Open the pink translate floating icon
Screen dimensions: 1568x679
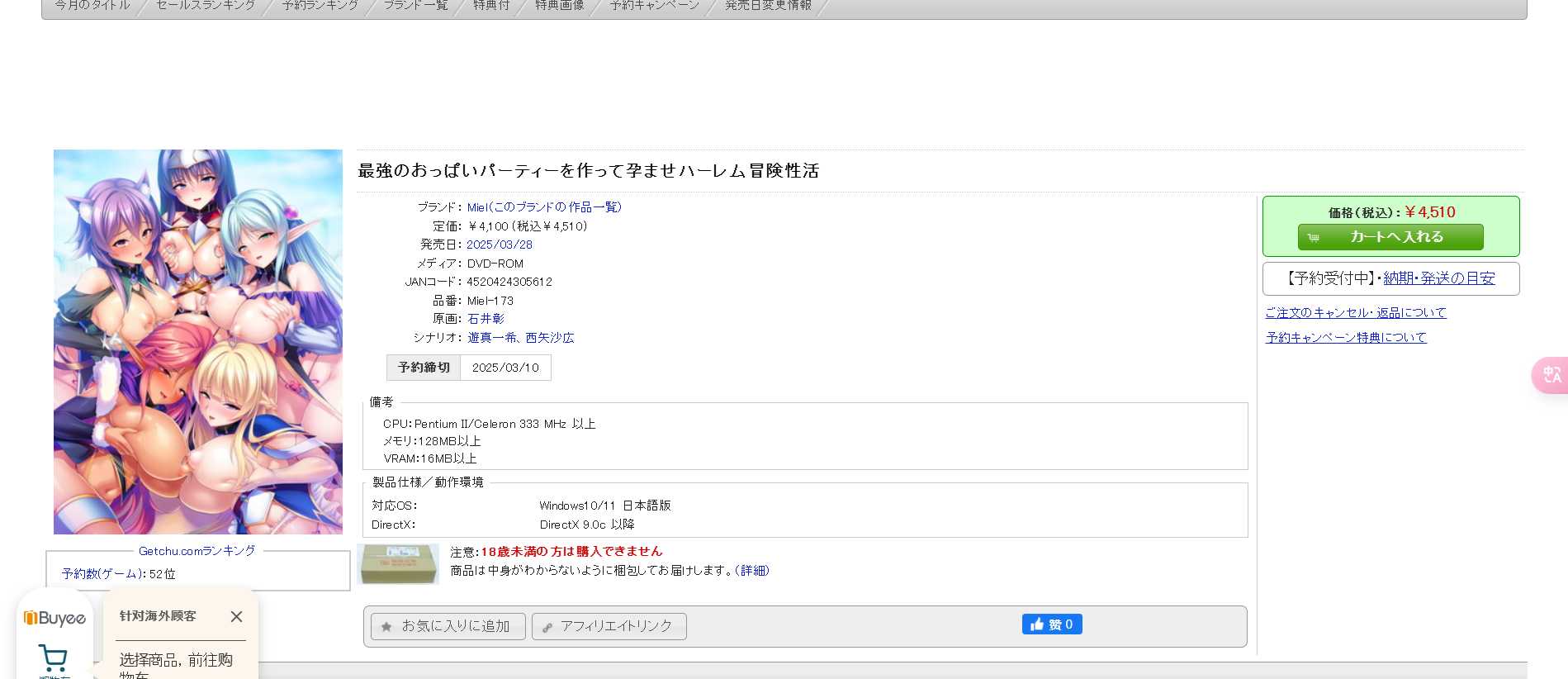point(1551,375)
